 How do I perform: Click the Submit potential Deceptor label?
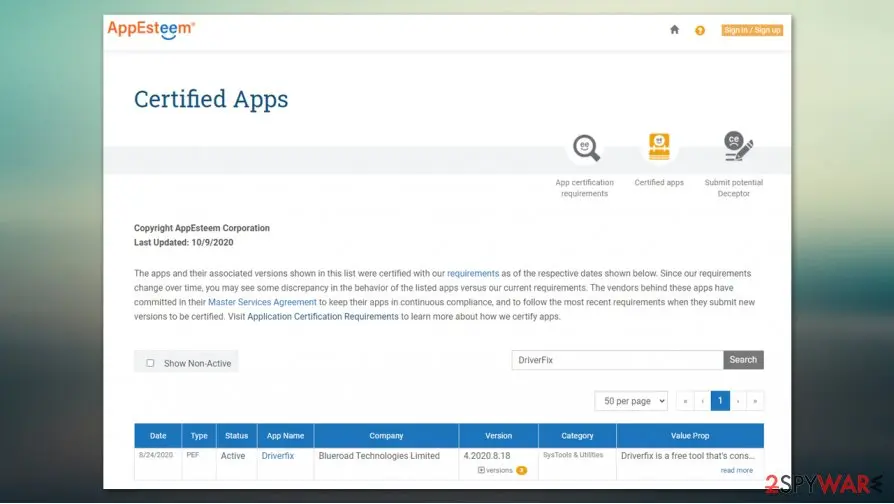pos(734,188)
